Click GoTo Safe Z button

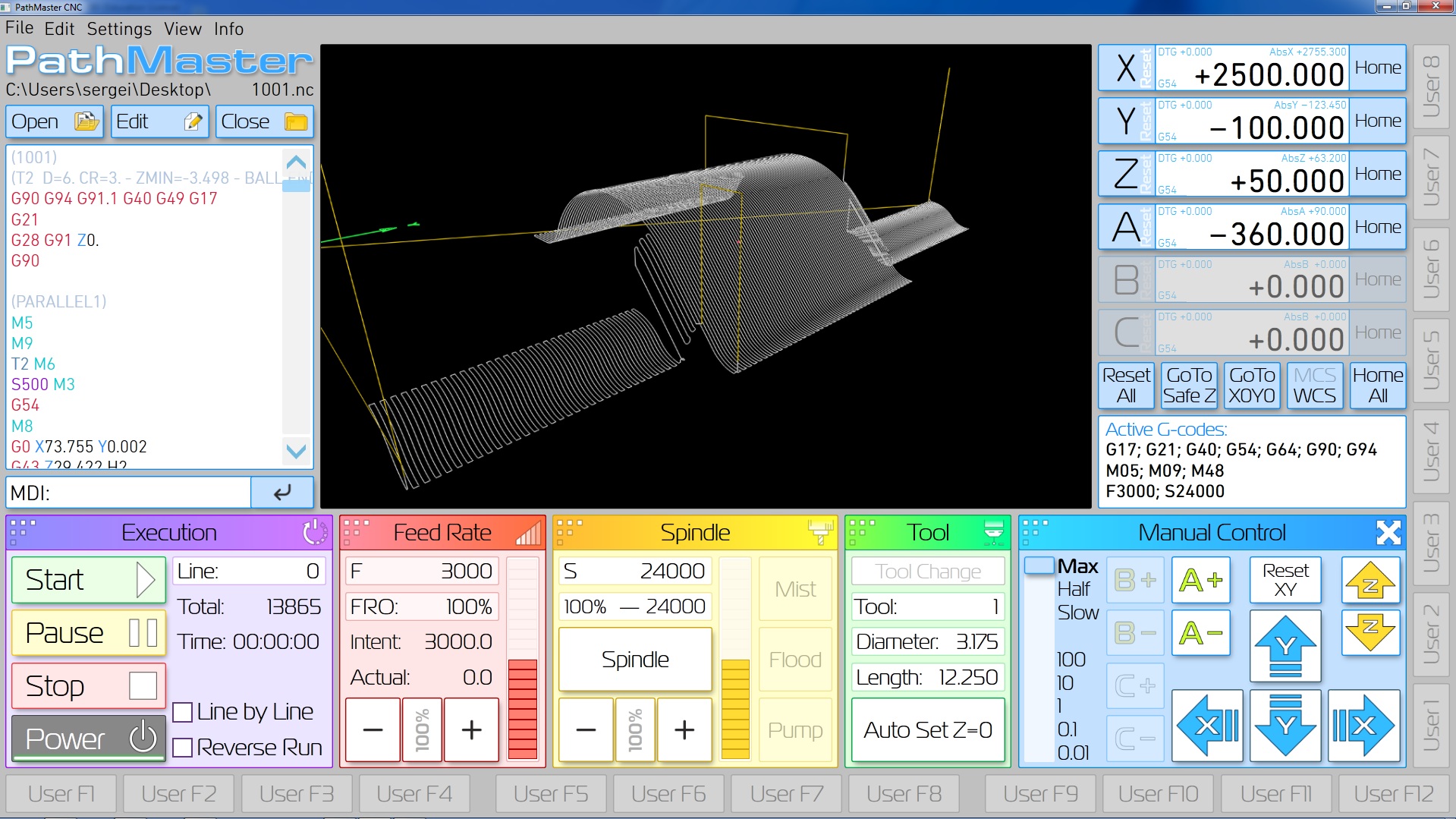(1189, 386)
